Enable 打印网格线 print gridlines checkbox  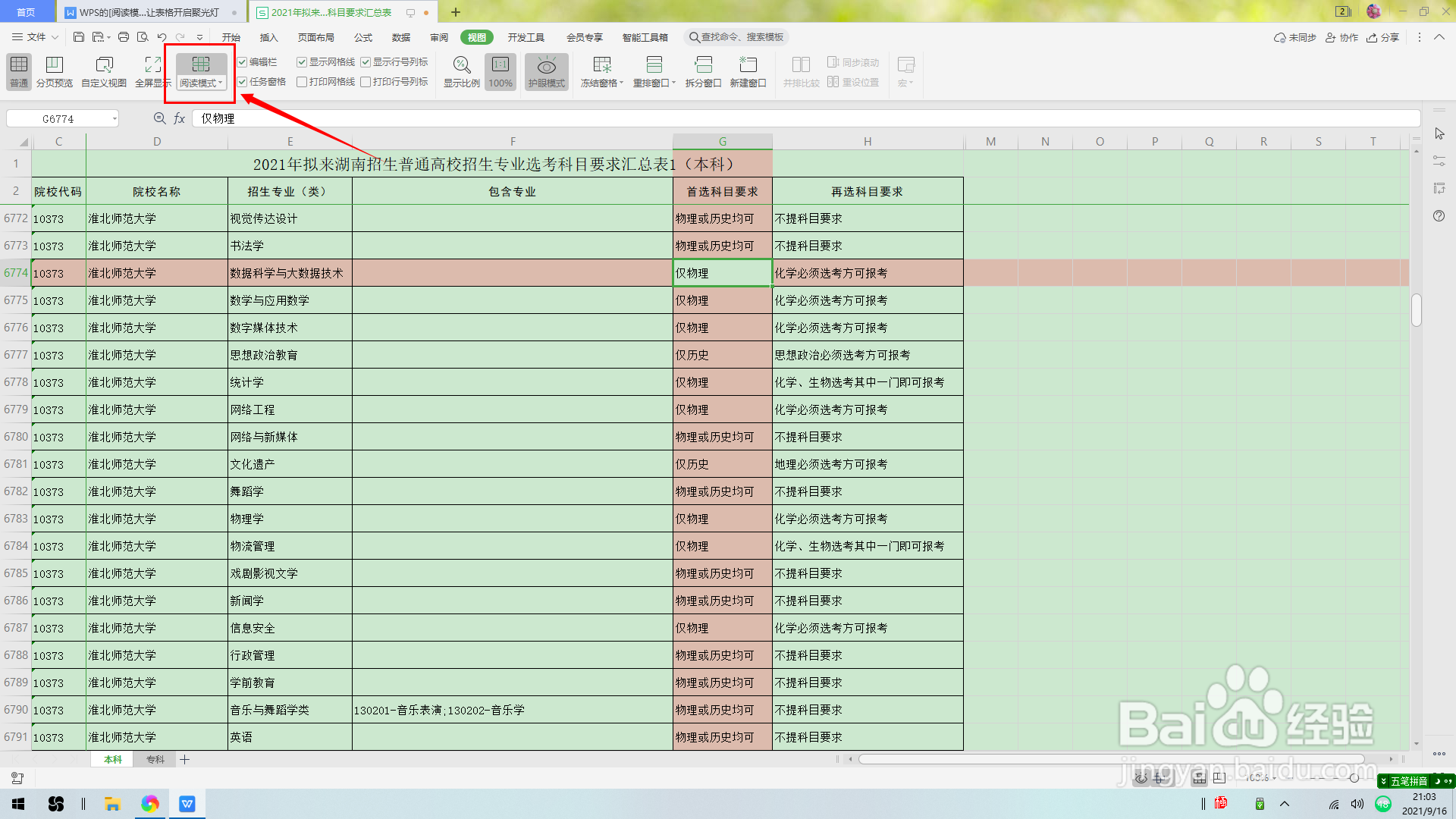coord(302,82)
